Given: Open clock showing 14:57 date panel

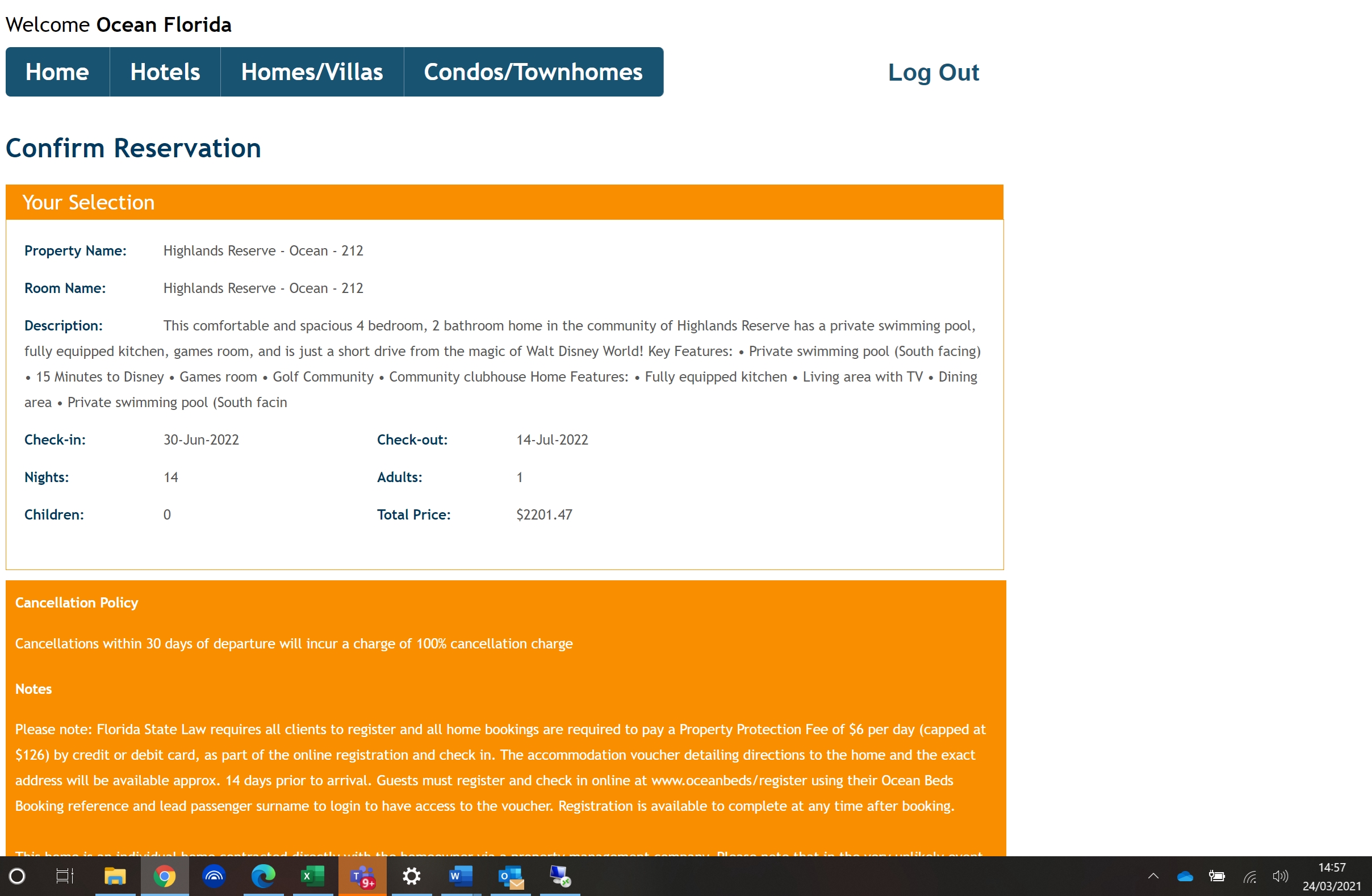Looking at the screenshot, I should 1331,876.
